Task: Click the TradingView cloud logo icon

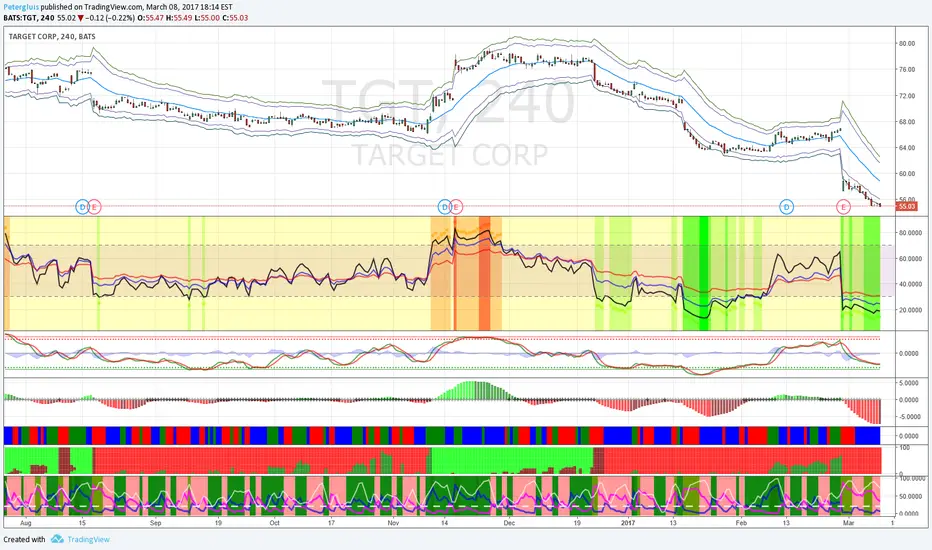Action: pos(57,539)
